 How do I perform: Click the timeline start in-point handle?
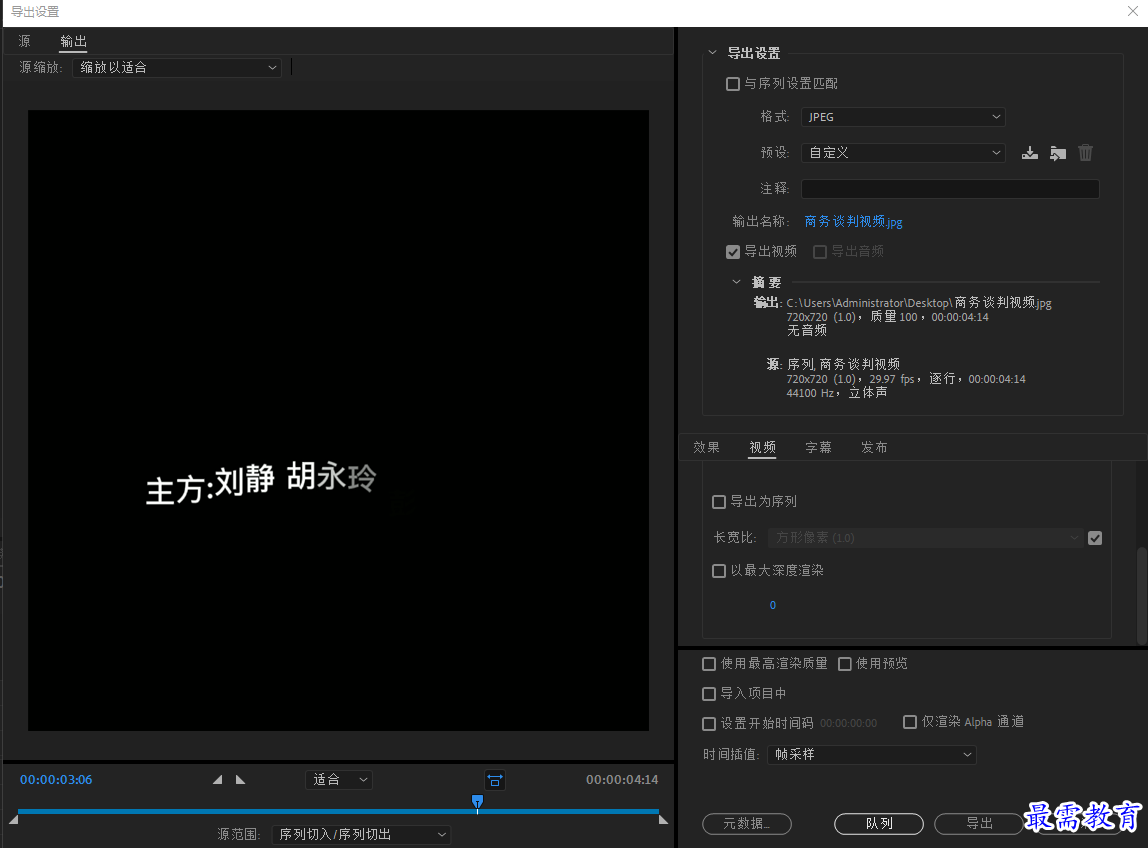tap(13, 819)
